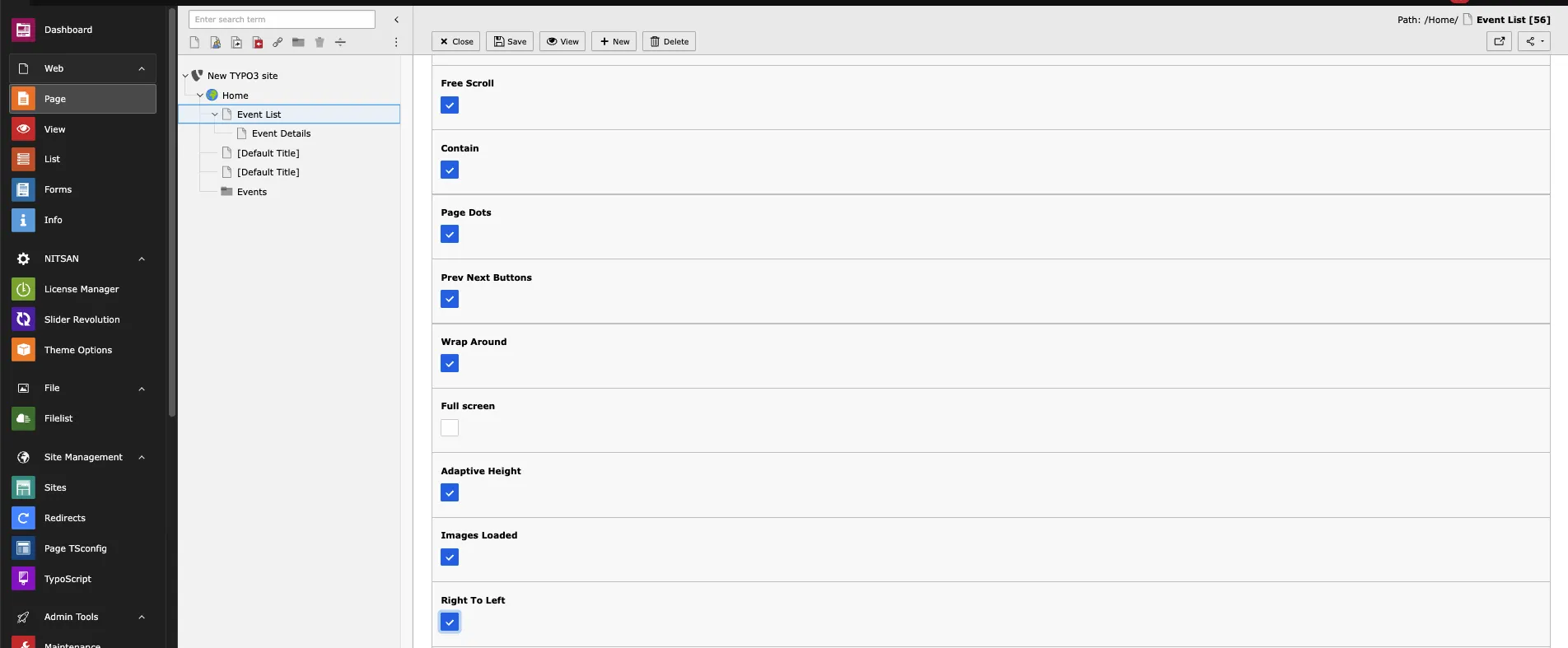This screenshot has height=648, width=1568.
Task: Enable the Full screen checkbox
Action: 450,428
